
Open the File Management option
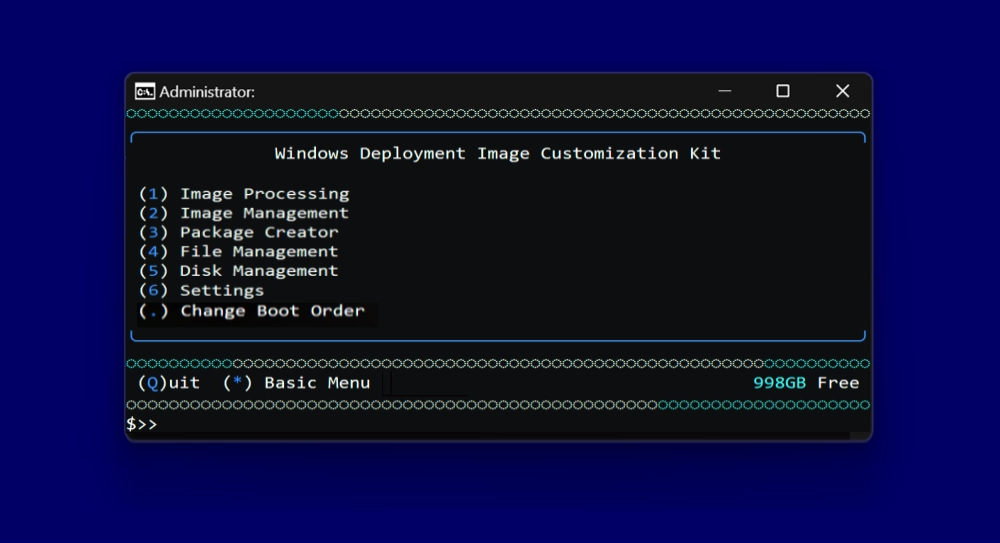click(x=239, y=251)
